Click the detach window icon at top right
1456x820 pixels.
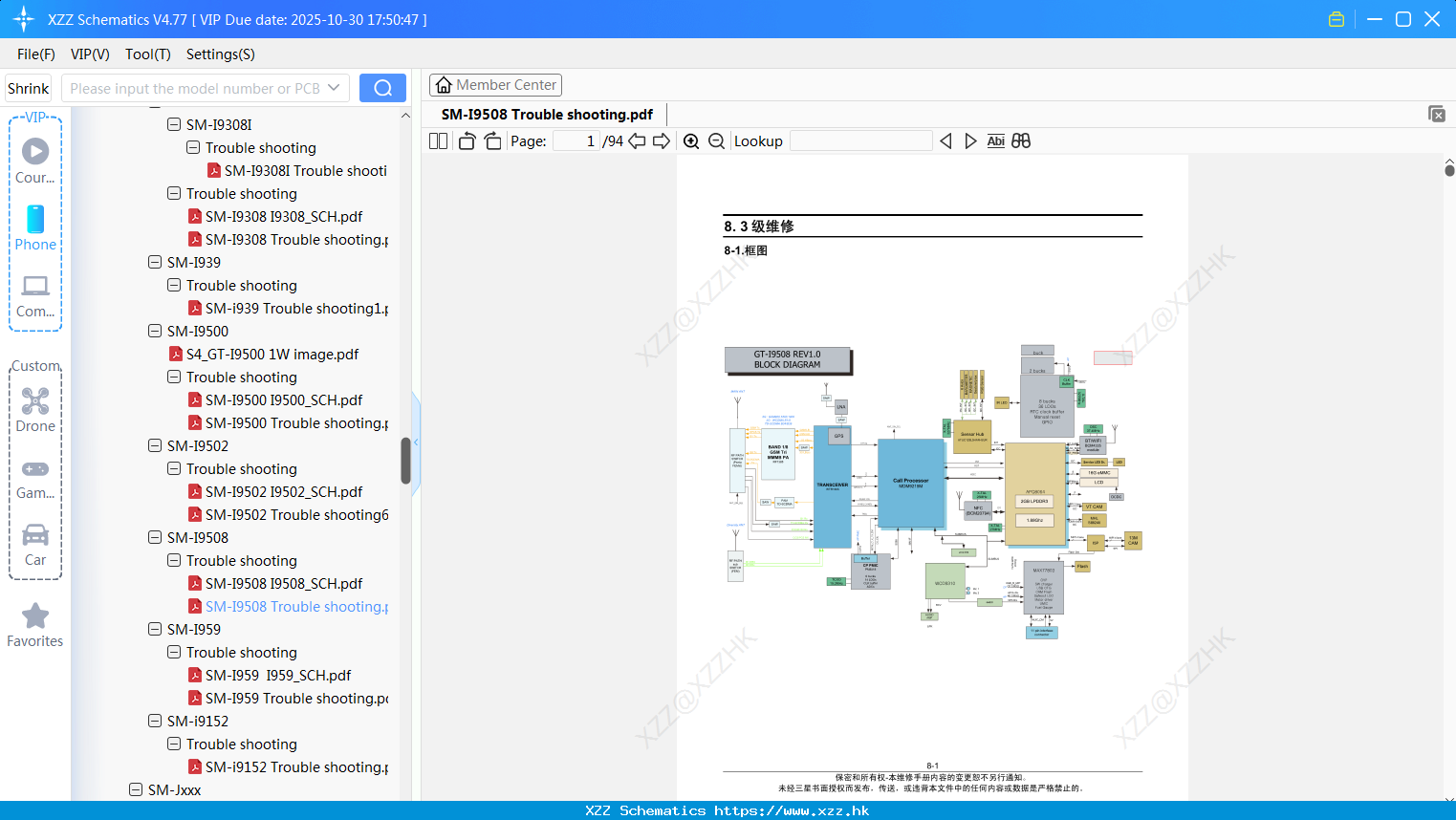1437,114
